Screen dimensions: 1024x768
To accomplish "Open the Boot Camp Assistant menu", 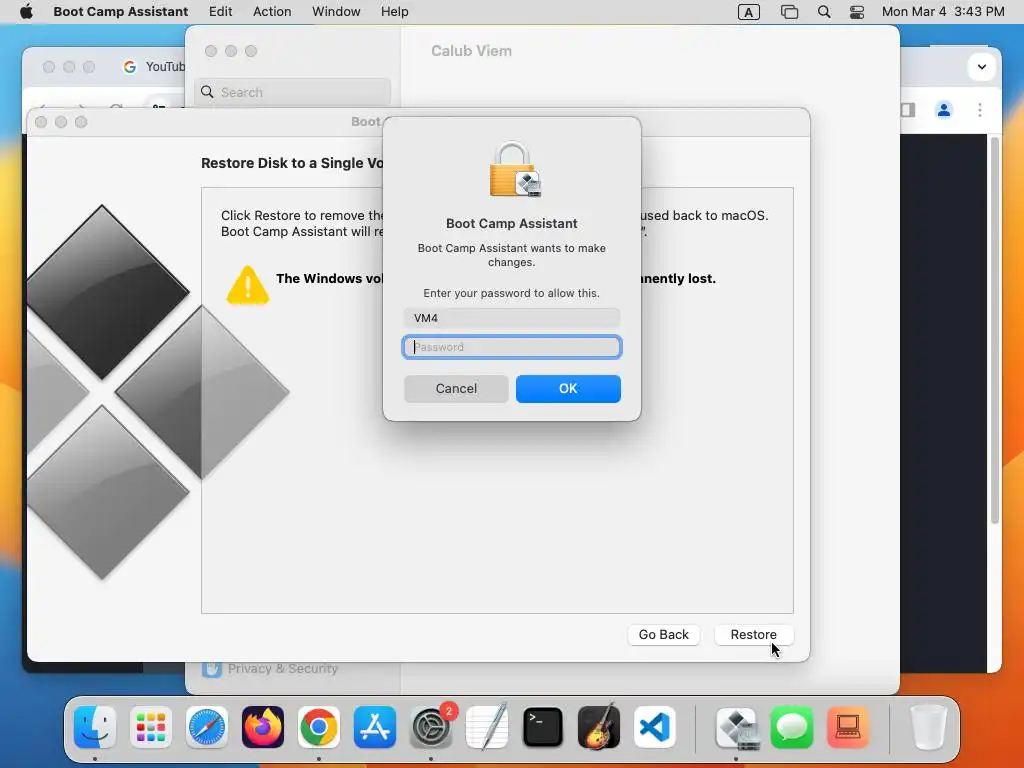I will pyautogui.click(x=121, y=12).
